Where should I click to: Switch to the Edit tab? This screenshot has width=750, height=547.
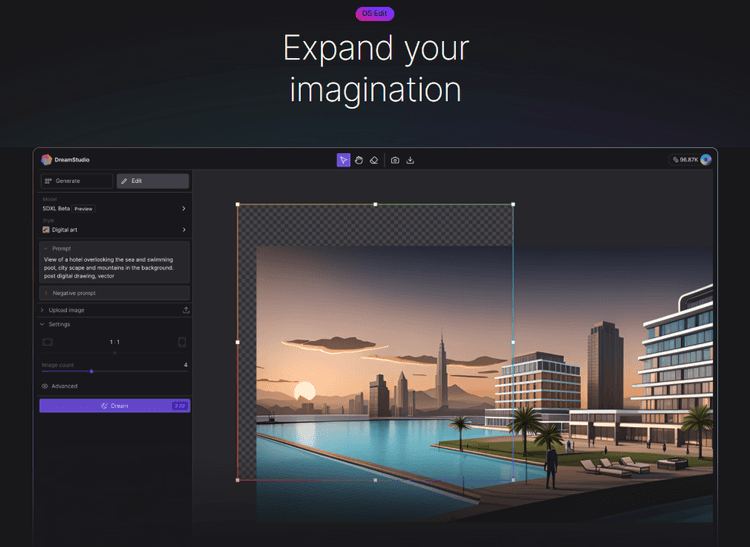[x=152, y=181]
